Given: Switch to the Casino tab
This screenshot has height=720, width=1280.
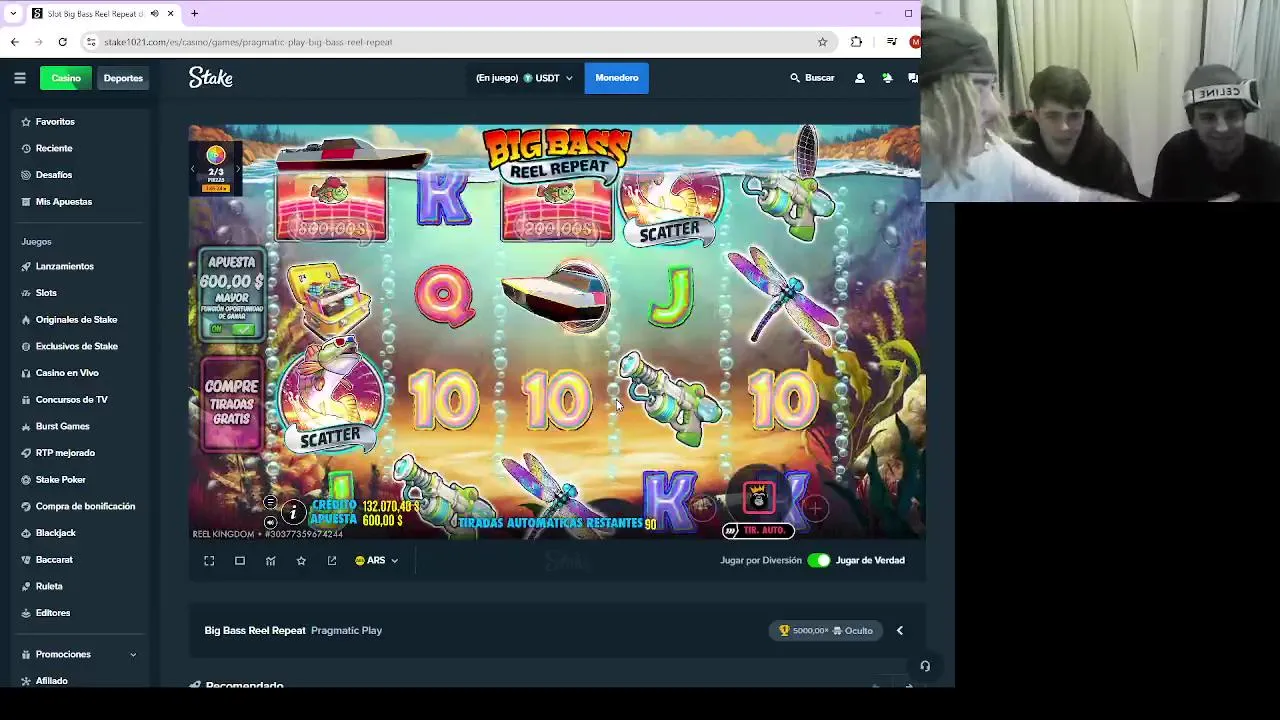Looking at the screenshot, I should coord(66,78).
